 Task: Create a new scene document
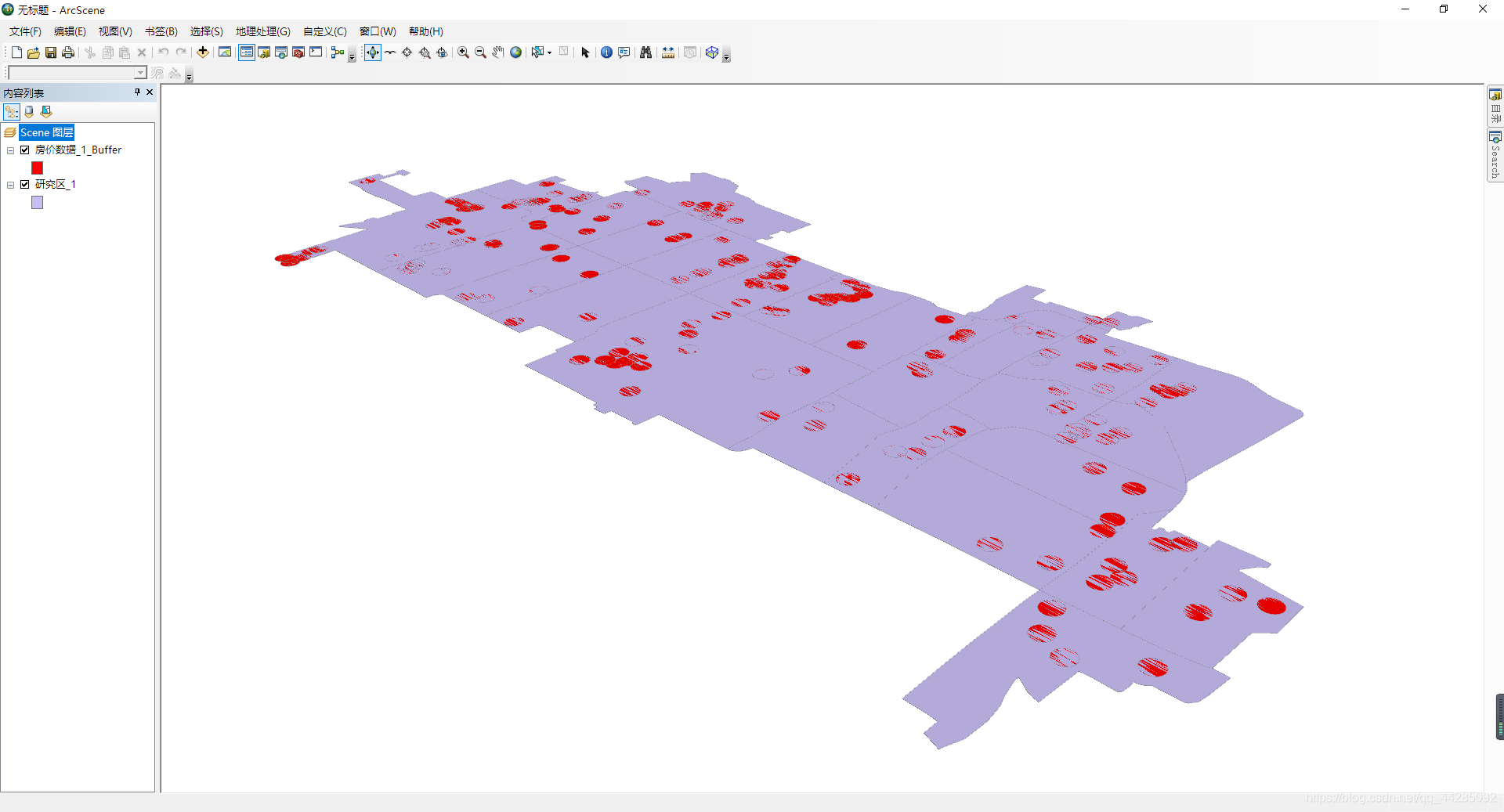point(16,52)
